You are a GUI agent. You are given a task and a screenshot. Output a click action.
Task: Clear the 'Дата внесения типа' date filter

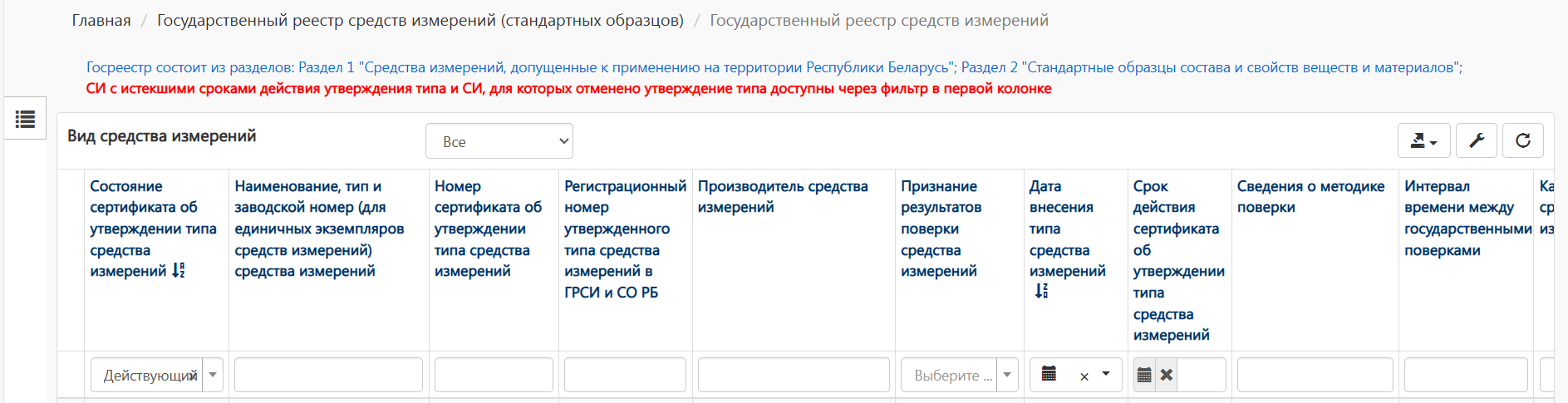point(1084,376)
